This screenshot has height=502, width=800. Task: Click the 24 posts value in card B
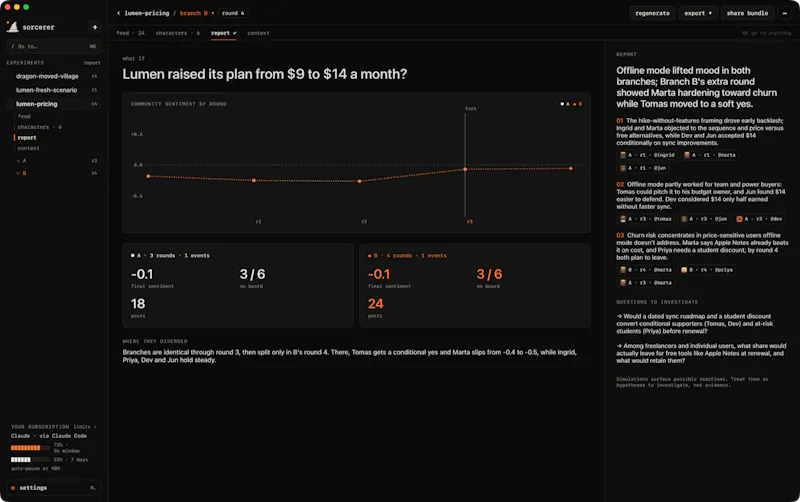(x=375, y=304)
